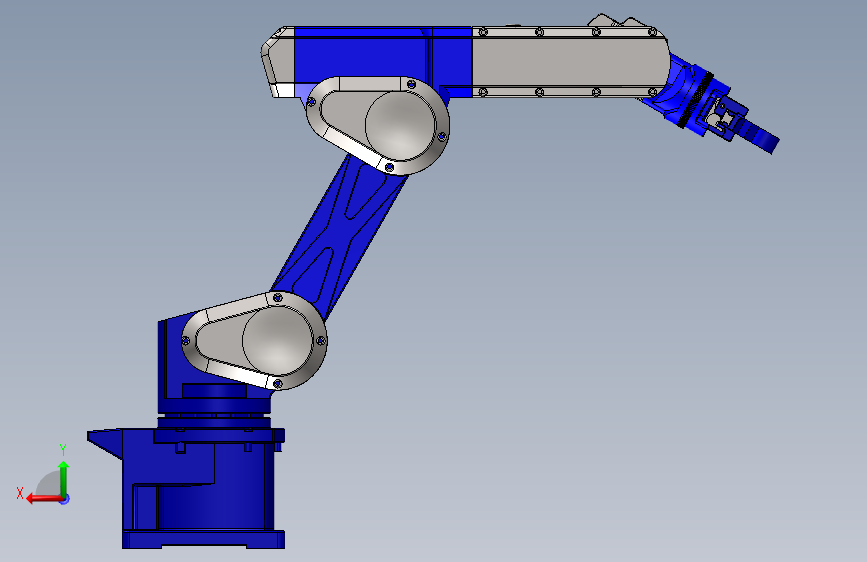Viewport: 867px width, 562px height.
Task: Select the end effector tool tip
Action: click(759, 137)
